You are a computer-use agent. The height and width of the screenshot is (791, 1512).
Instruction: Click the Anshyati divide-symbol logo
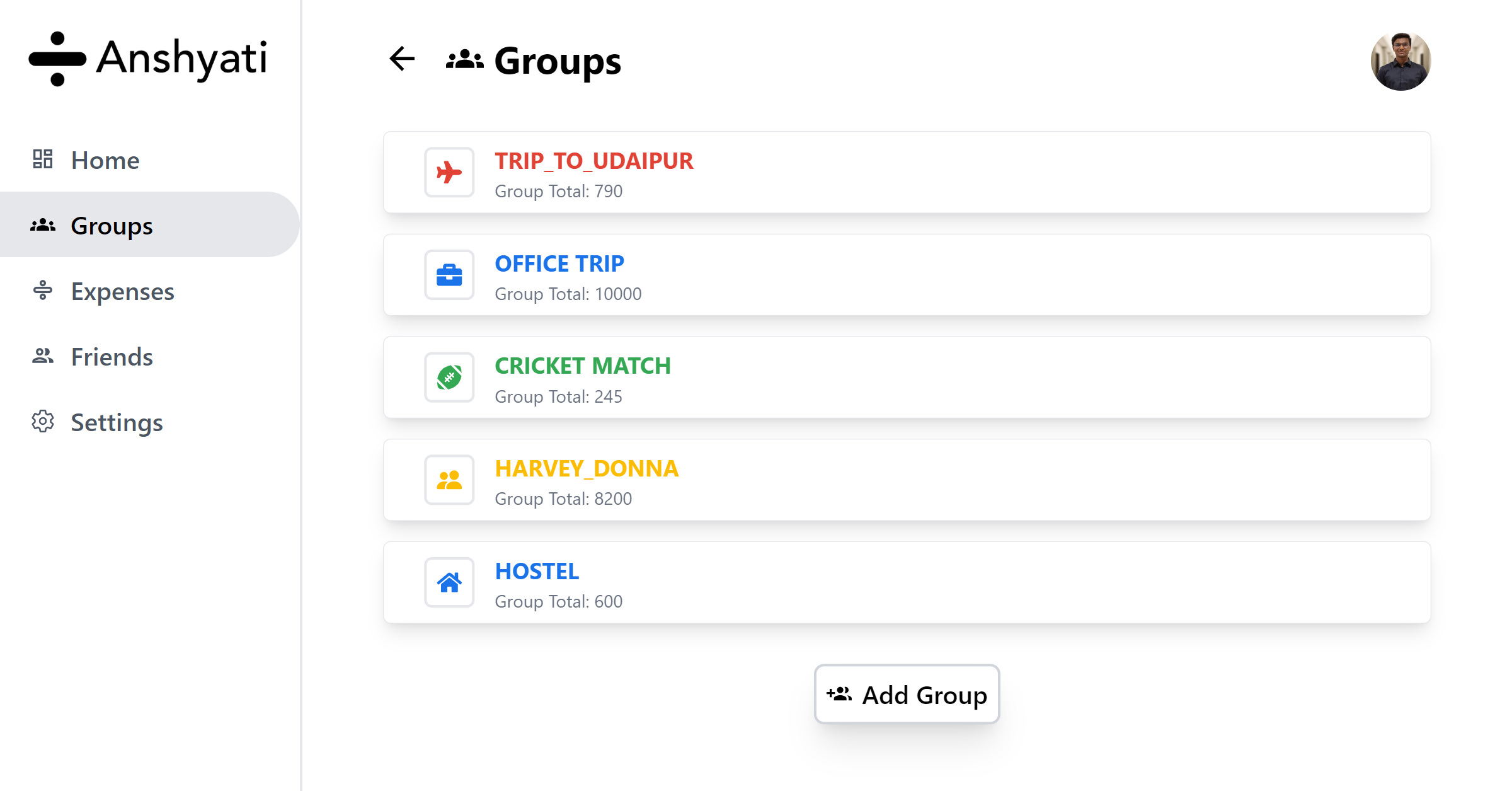coord(57,59)
